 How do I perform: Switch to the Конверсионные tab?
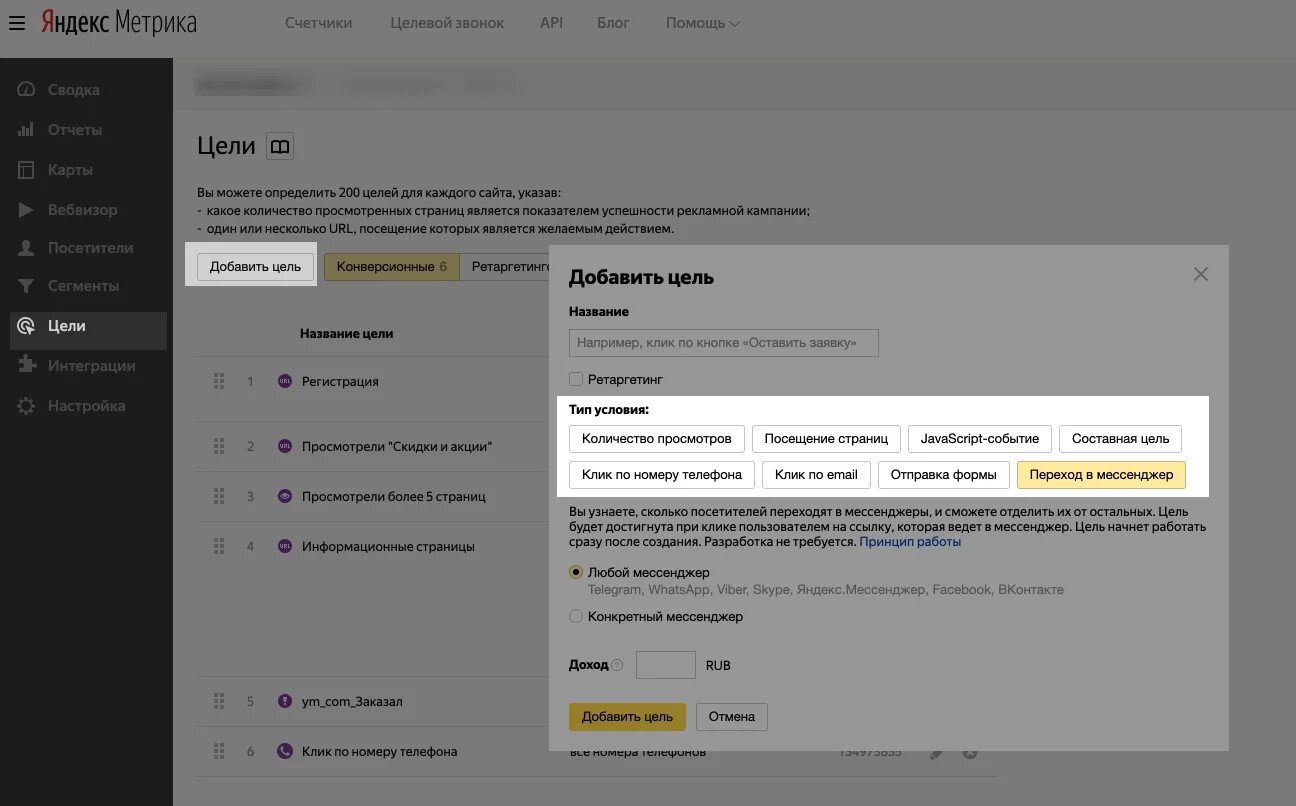click(x=392, y=267)
